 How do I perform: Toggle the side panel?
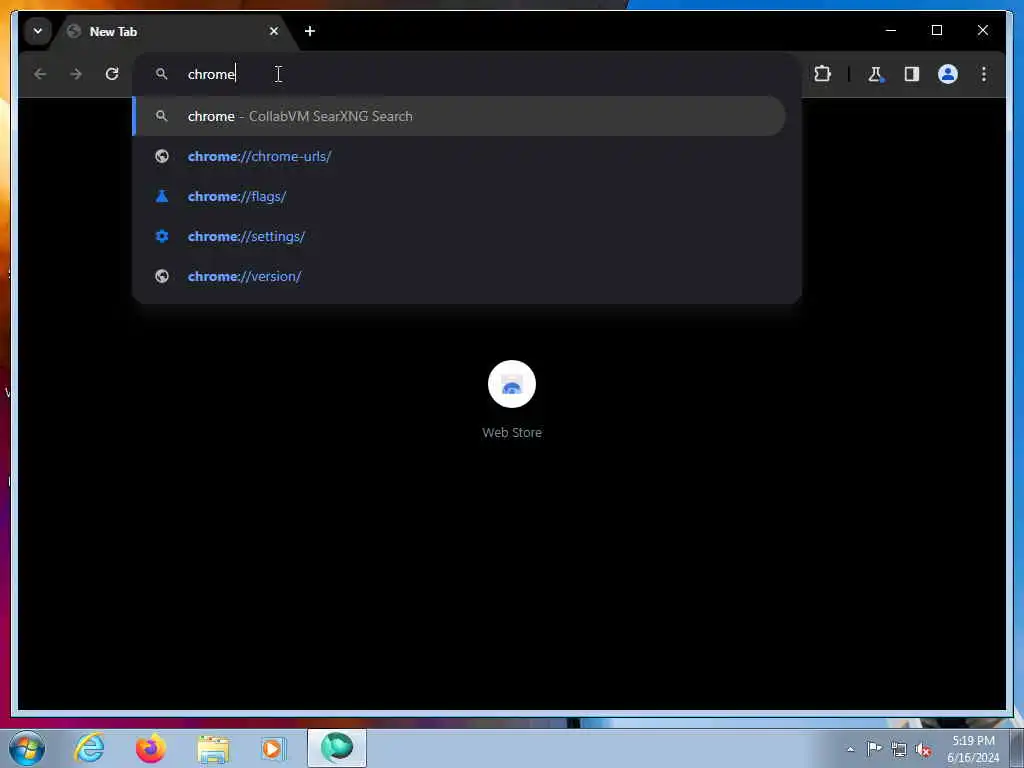coord(912,74)
